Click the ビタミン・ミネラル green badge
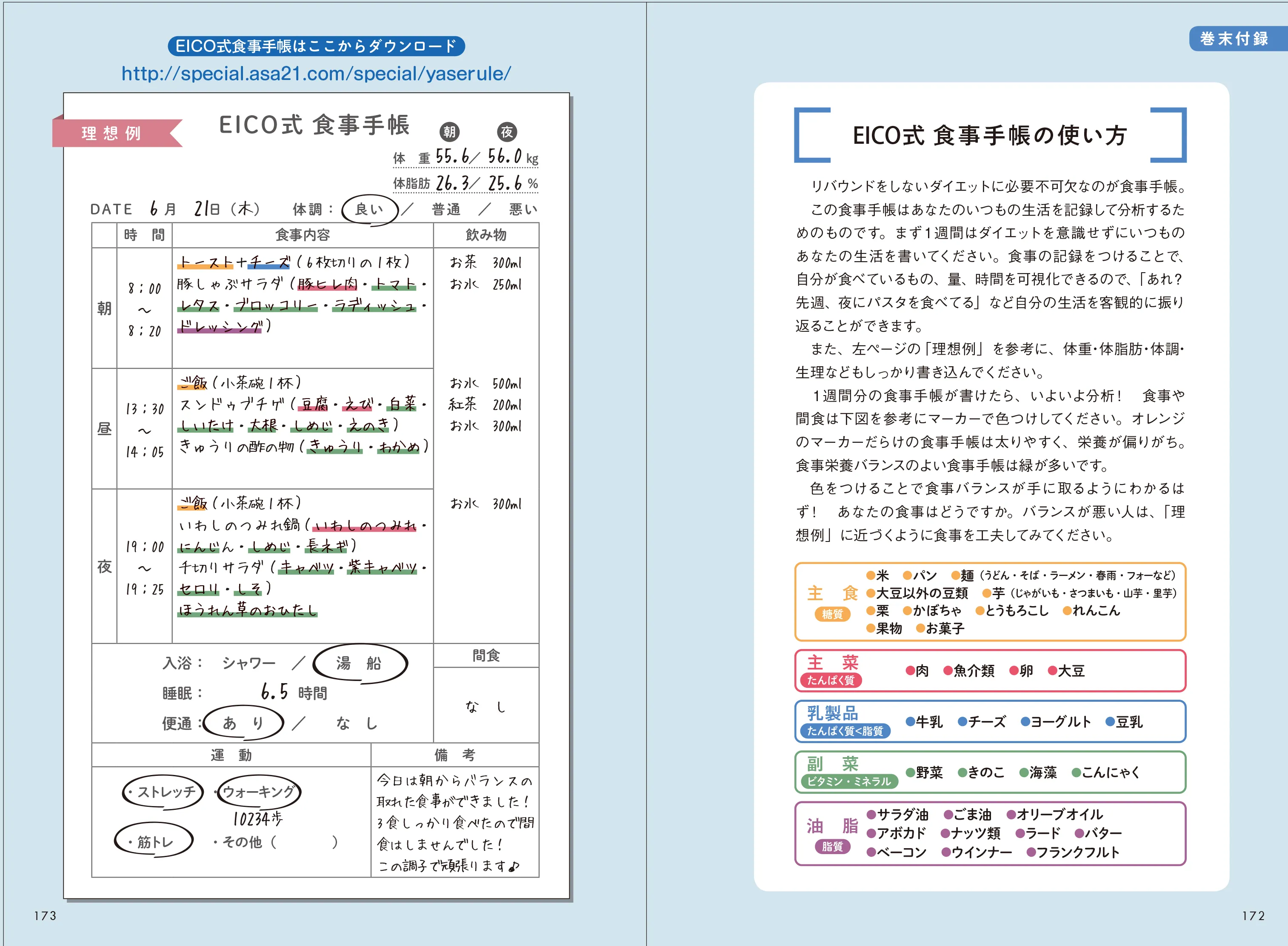1288x946 pixels. pos(849,782)
